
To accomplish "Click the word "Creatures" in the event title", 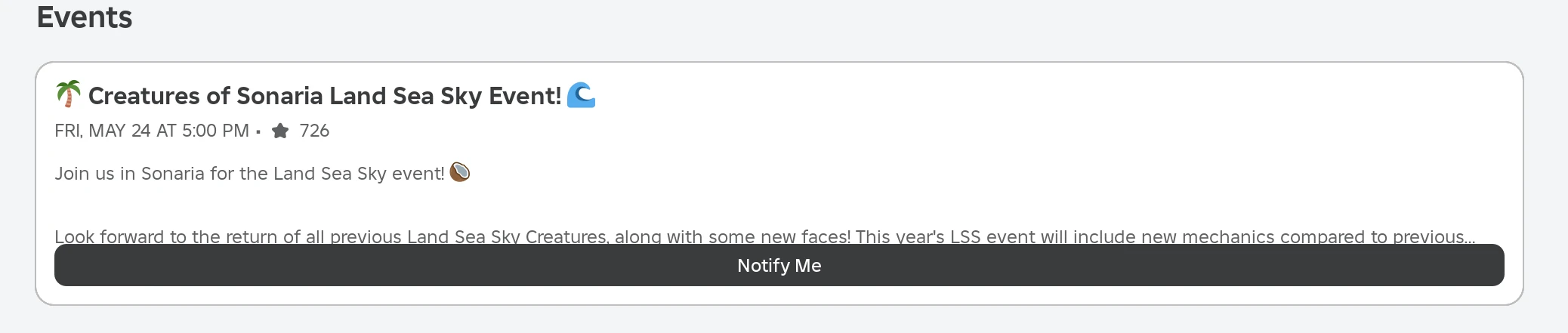I will click(x=144, y=96).
